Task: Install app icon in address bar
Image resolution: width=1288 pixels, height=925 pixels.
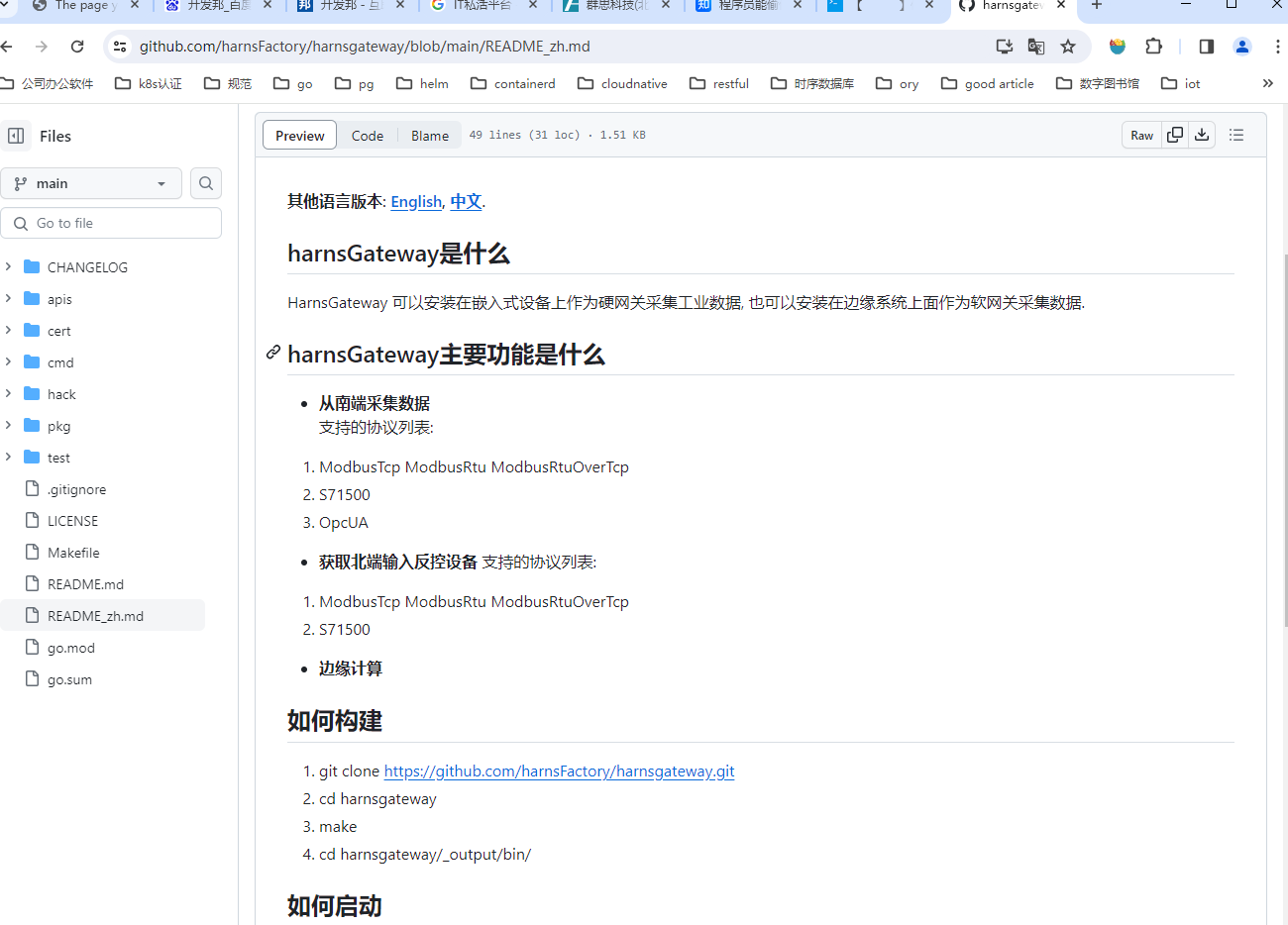Action: point(1005,47)
